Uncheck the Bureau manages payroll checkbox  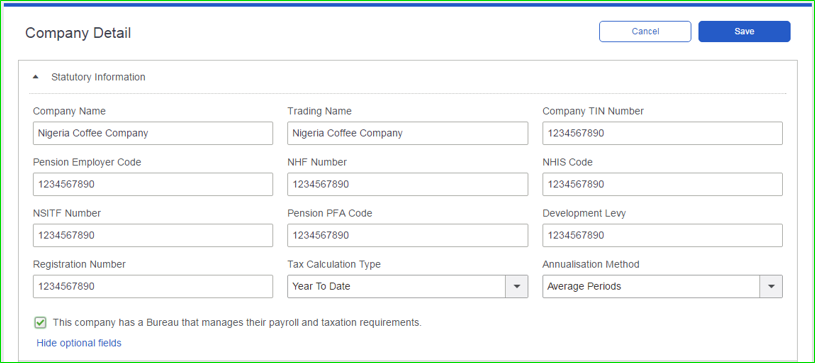point(40,323)
